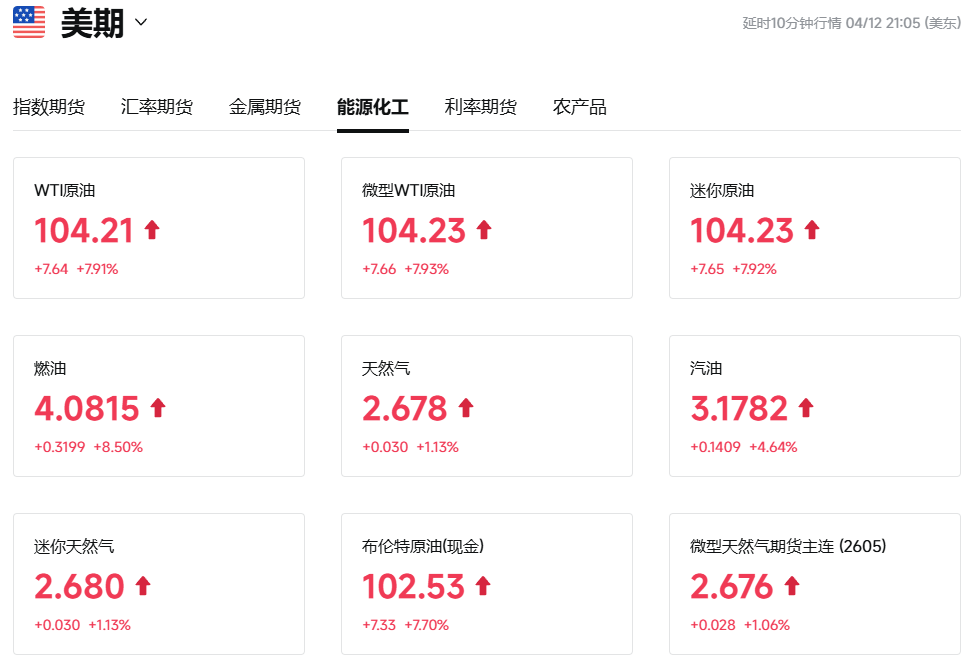Click the +8.50% percent change
This screenshot has width=980, height=668.
pos(118,447)
